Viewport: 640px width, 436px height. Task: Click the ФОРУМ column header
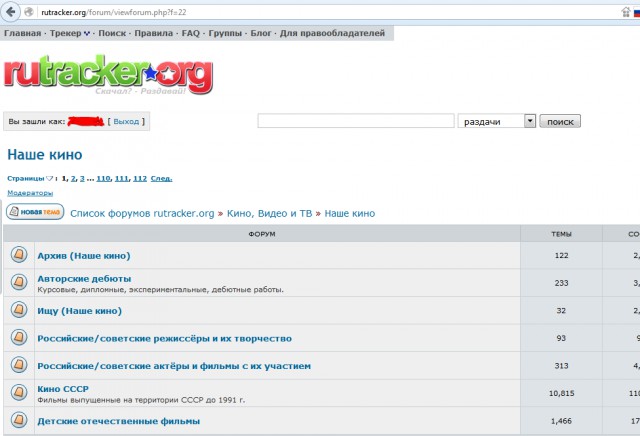point(262,234)
